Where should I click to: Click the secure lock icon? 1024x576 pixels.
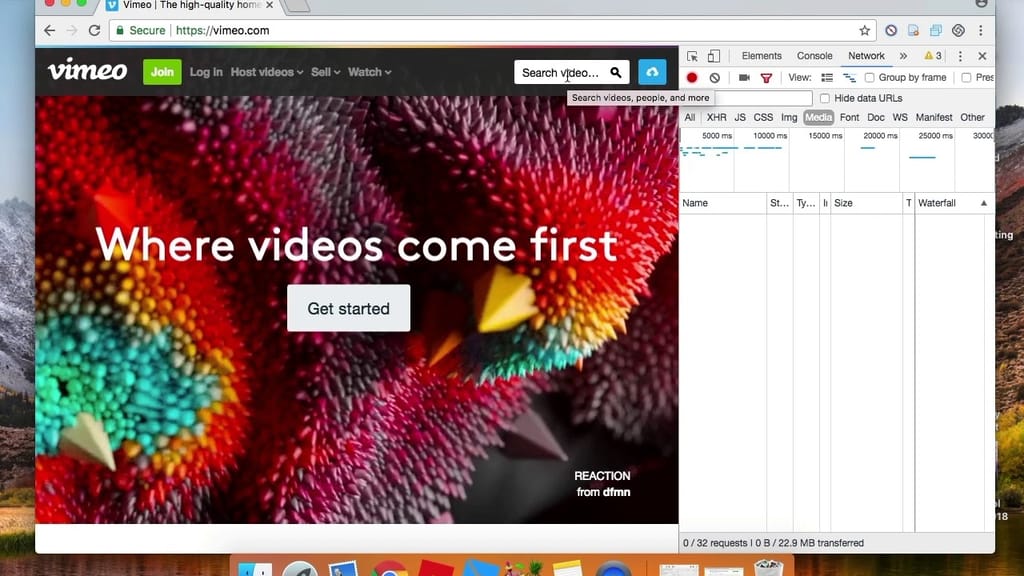click(x=120, y=30)
